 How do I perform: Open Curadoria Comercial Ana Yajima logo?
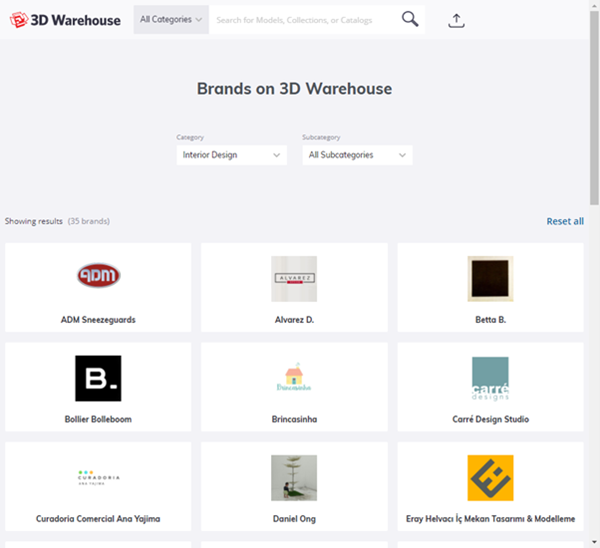pos(98,477)
